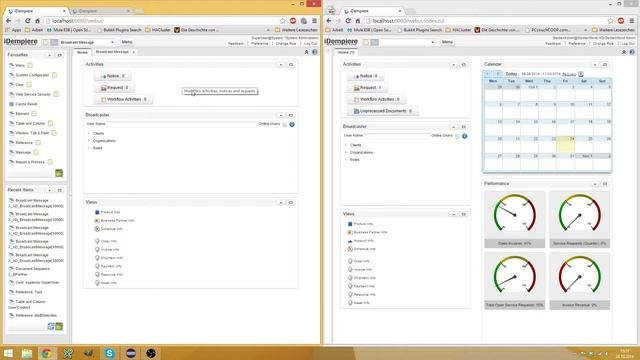Click Invoice Revenue performance gauge

point(580,281)
